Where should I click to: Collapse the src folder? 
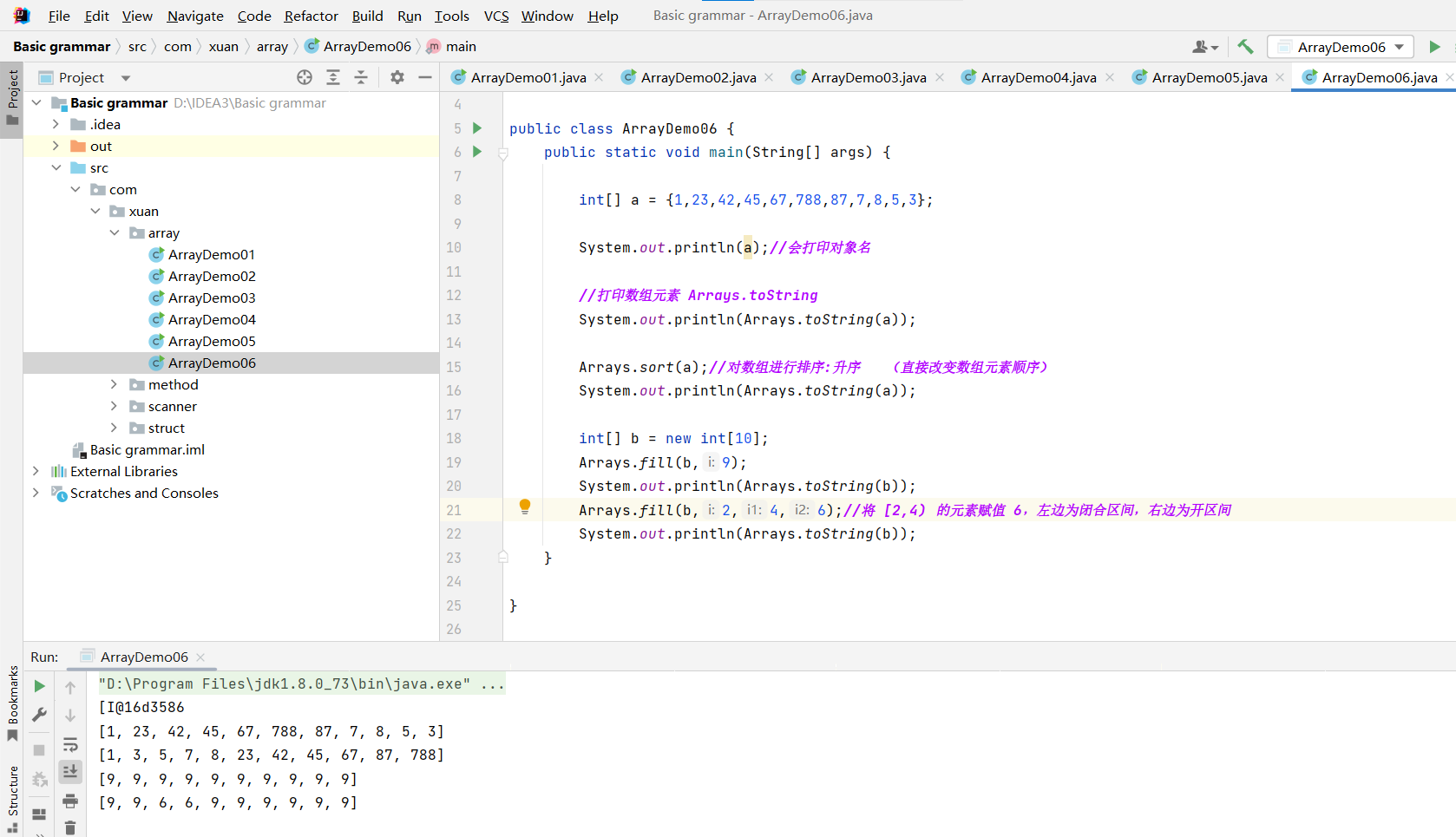pyautogui.click(x=56, y=167)
